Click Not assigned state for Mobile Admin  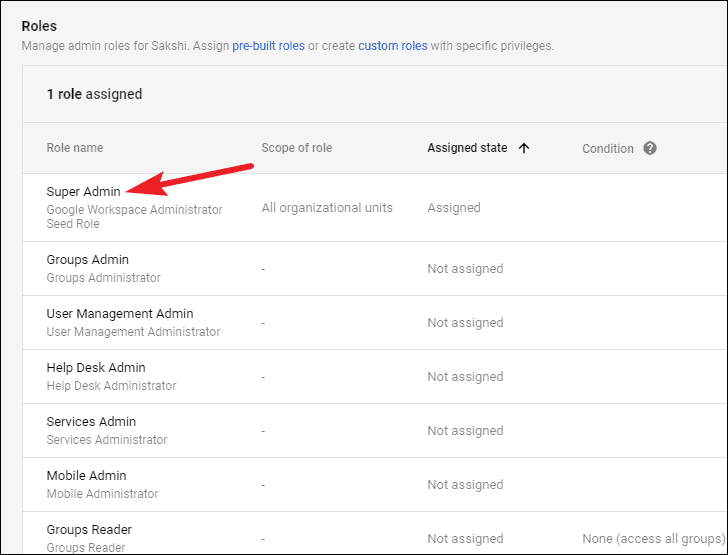465,485
